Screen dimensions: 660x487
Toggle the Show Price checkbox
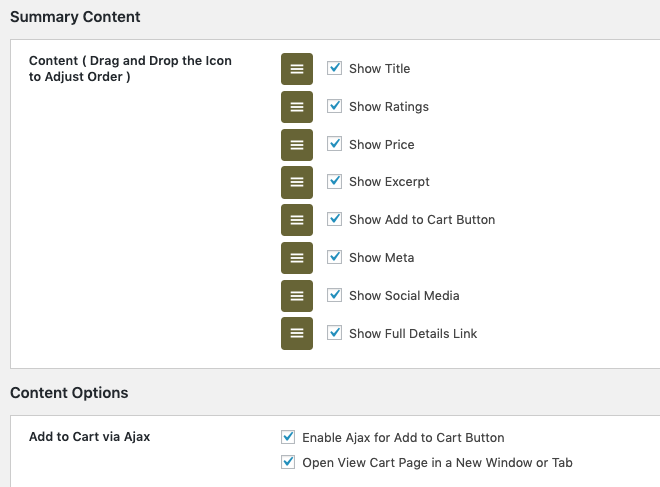click(335, 144)
